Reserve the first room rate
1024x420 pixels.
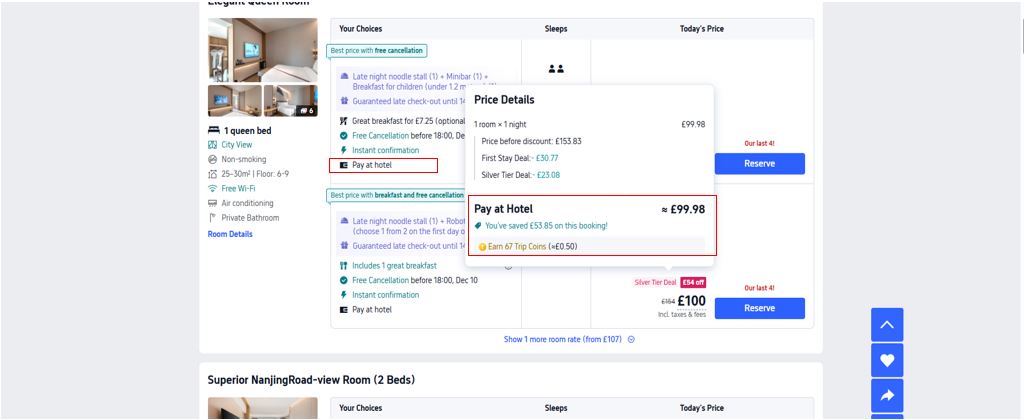coord(759,163)
